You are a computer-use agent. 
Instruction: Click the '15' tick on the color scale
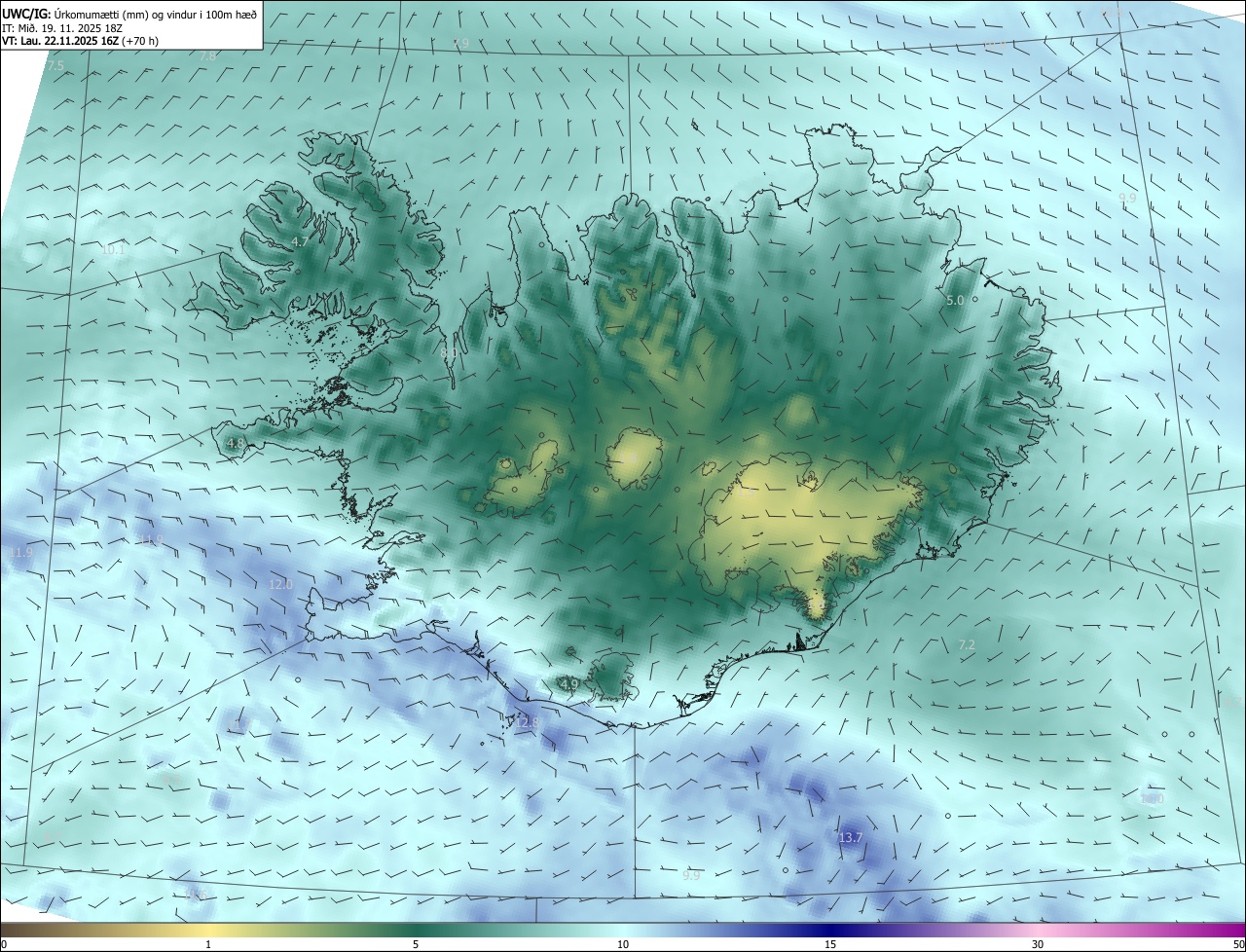pyautogui.click(x=830, y=944)
